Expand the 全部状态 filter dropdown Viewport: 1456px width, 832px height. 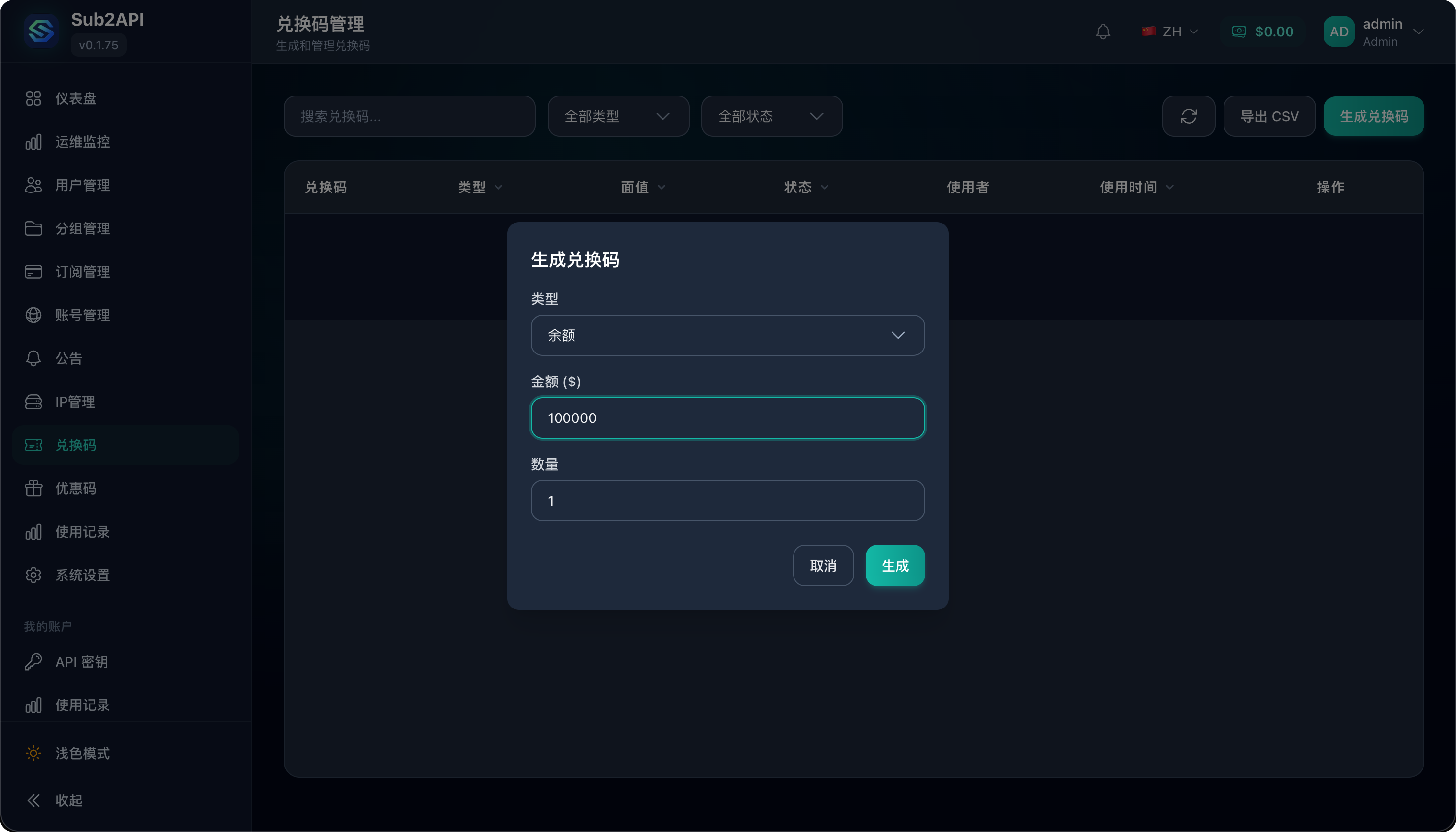point(771,116)
